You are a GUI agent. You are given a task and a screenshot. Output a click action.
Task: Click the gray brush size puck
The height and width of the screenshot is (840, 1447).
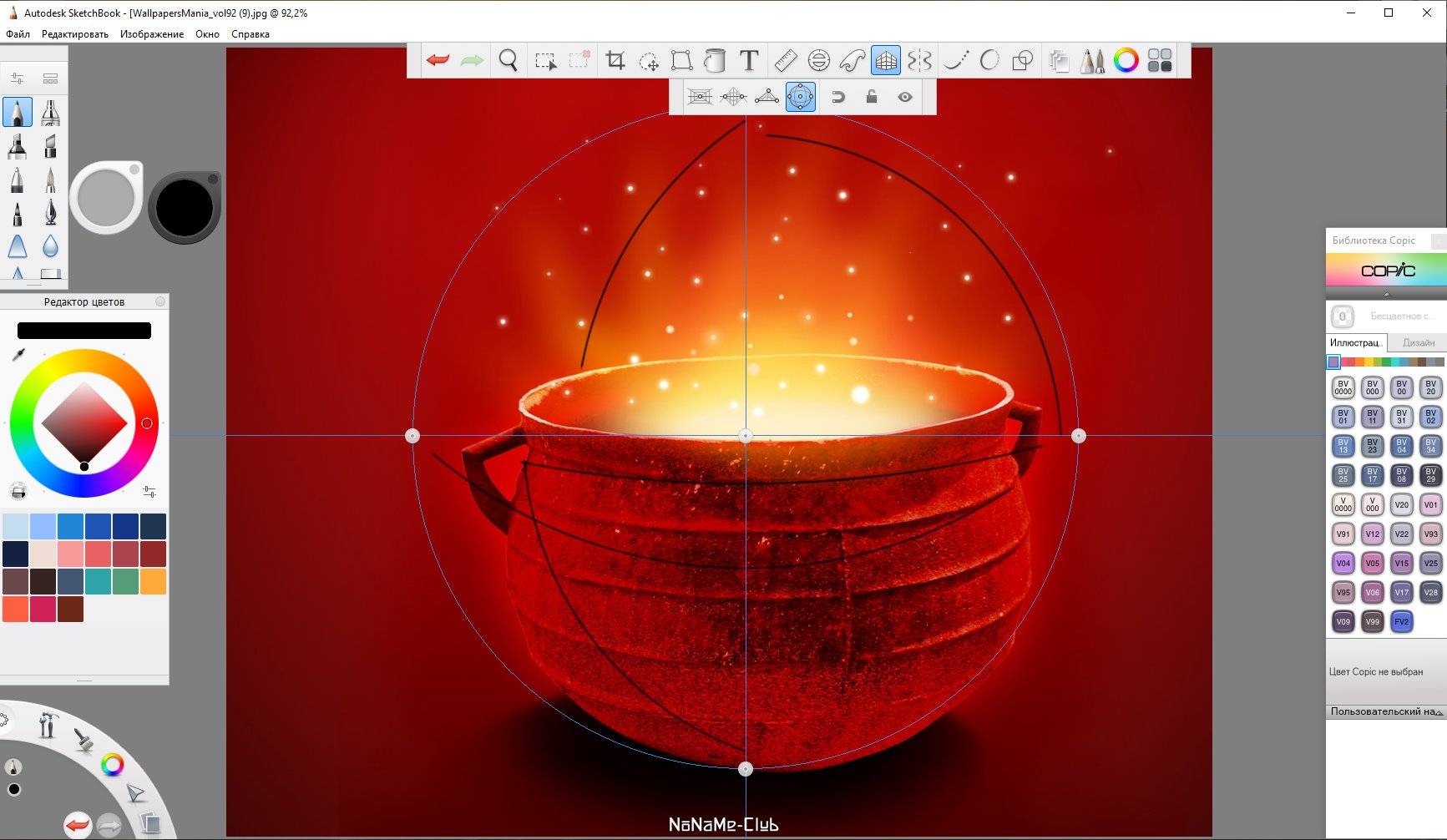[106, 198]
